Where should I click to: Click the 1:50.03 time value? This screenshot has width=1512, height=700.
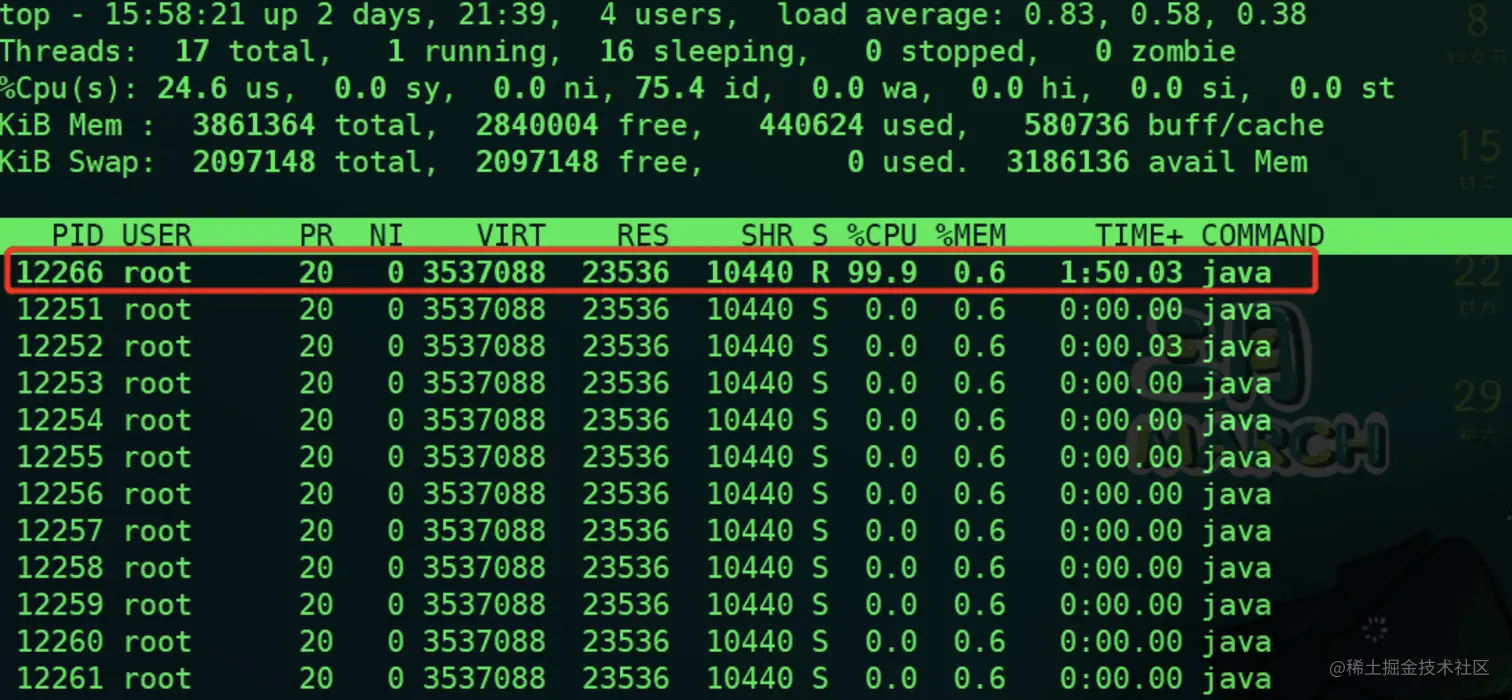[1121, 272]
